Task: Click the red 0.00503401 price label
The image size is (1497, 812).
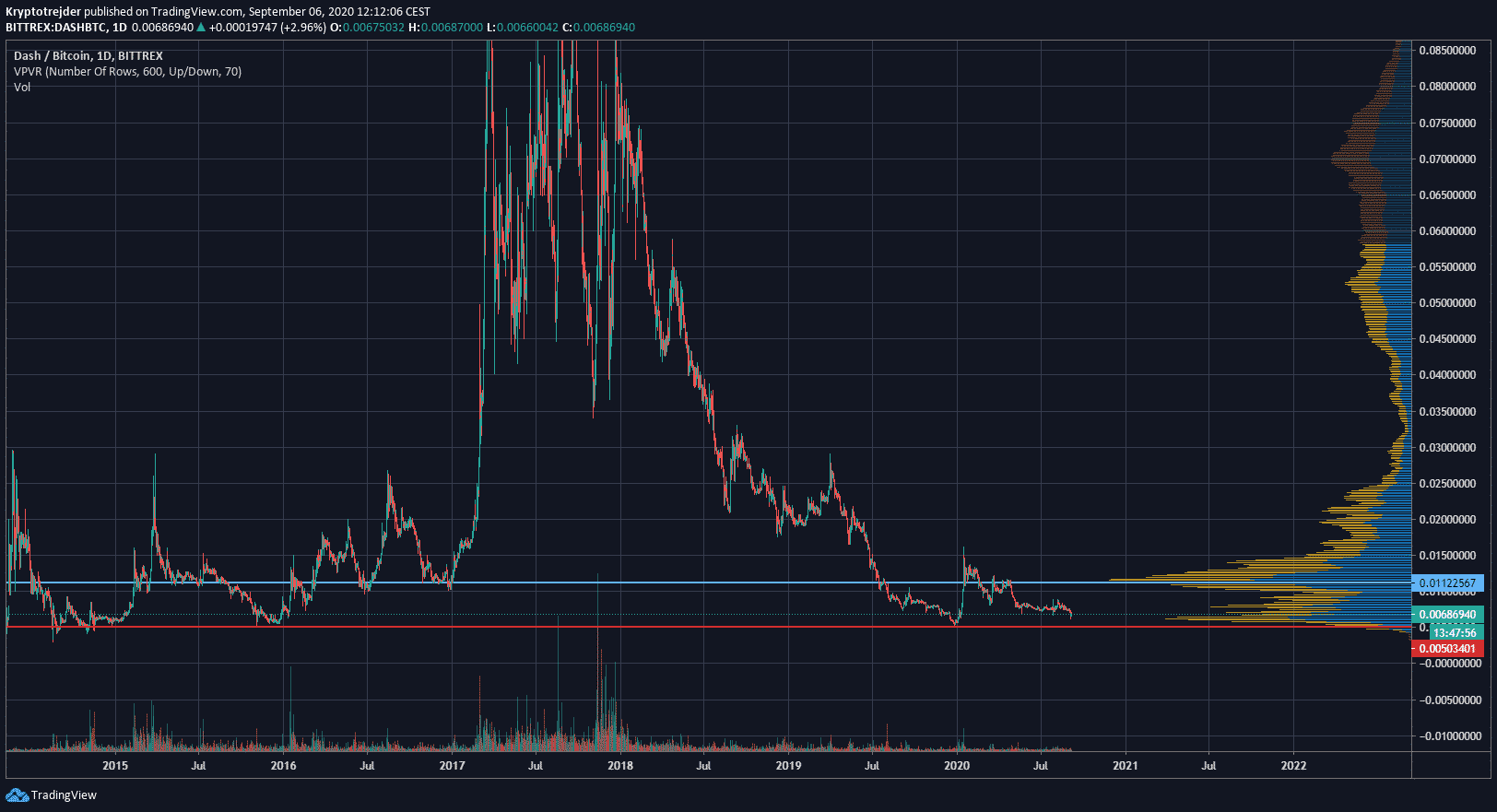Action: 1447,649
